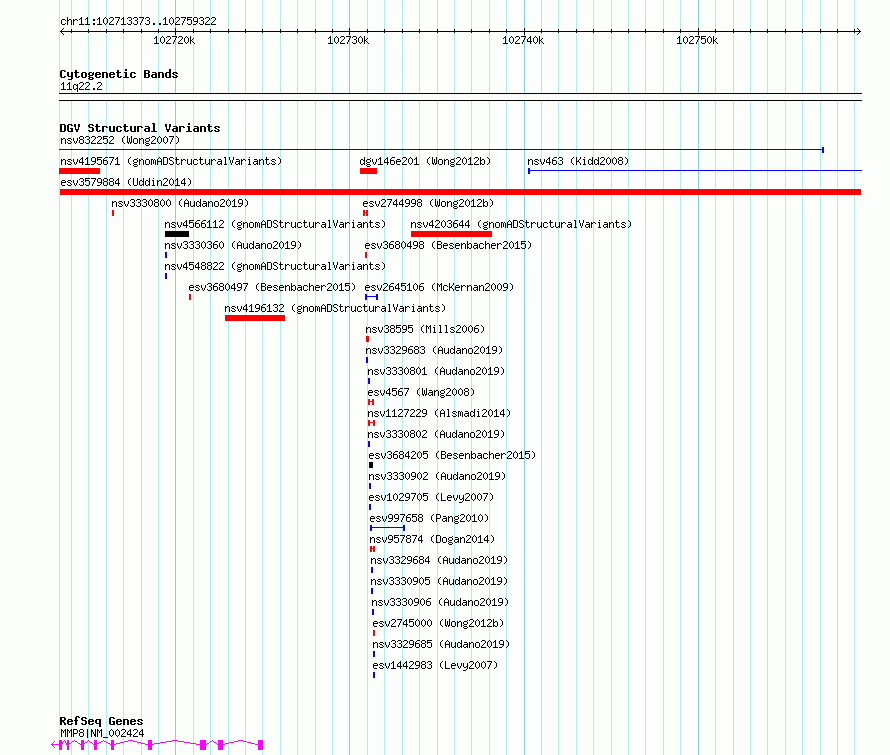Screen dimensions: 890x755
Task: Click the blue span under esv2645106
Action: (372, 297)
